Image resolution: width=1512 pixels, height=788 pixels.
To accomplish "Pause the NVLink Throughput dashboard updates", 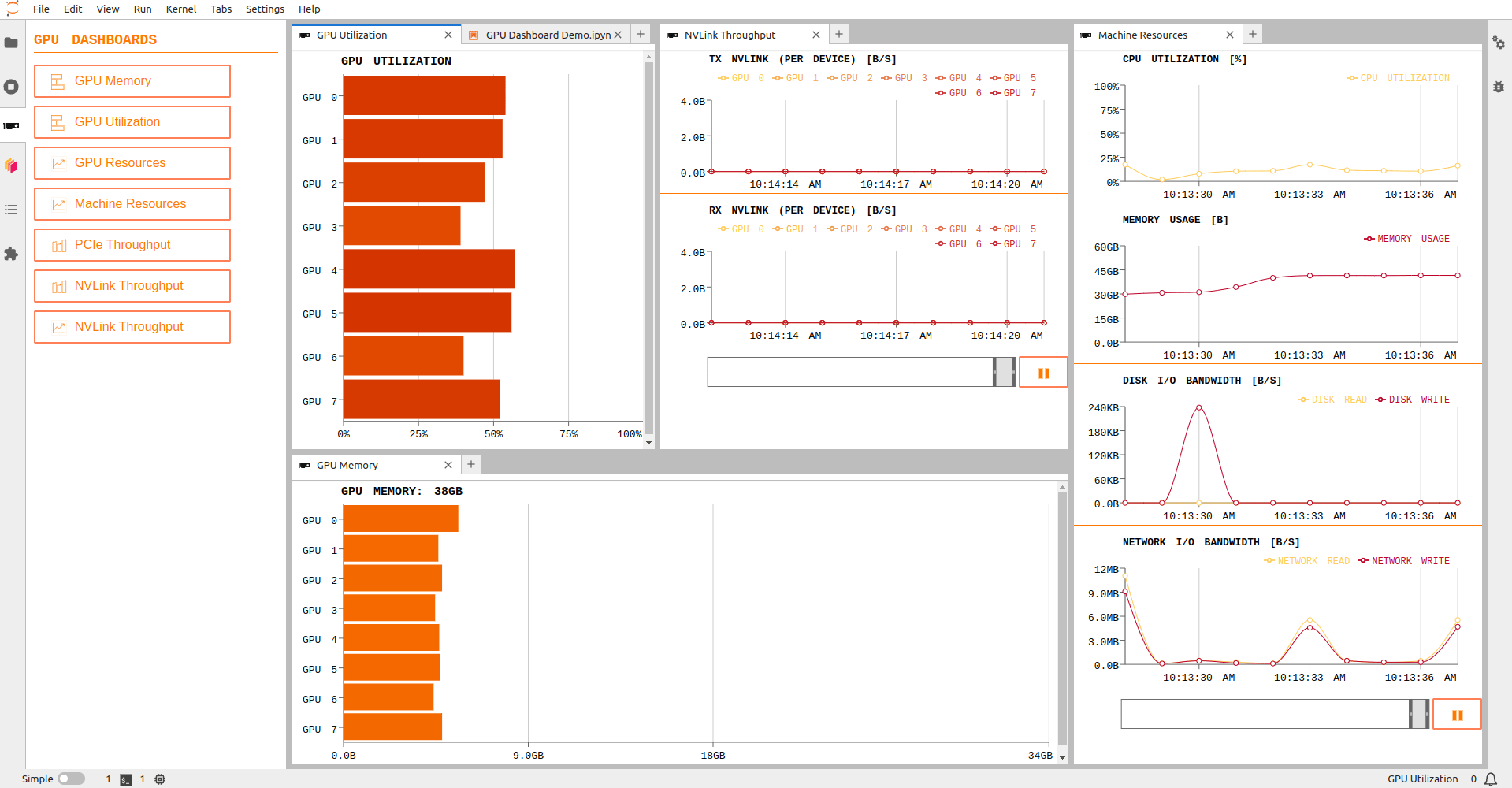I will coord(1043,371).
